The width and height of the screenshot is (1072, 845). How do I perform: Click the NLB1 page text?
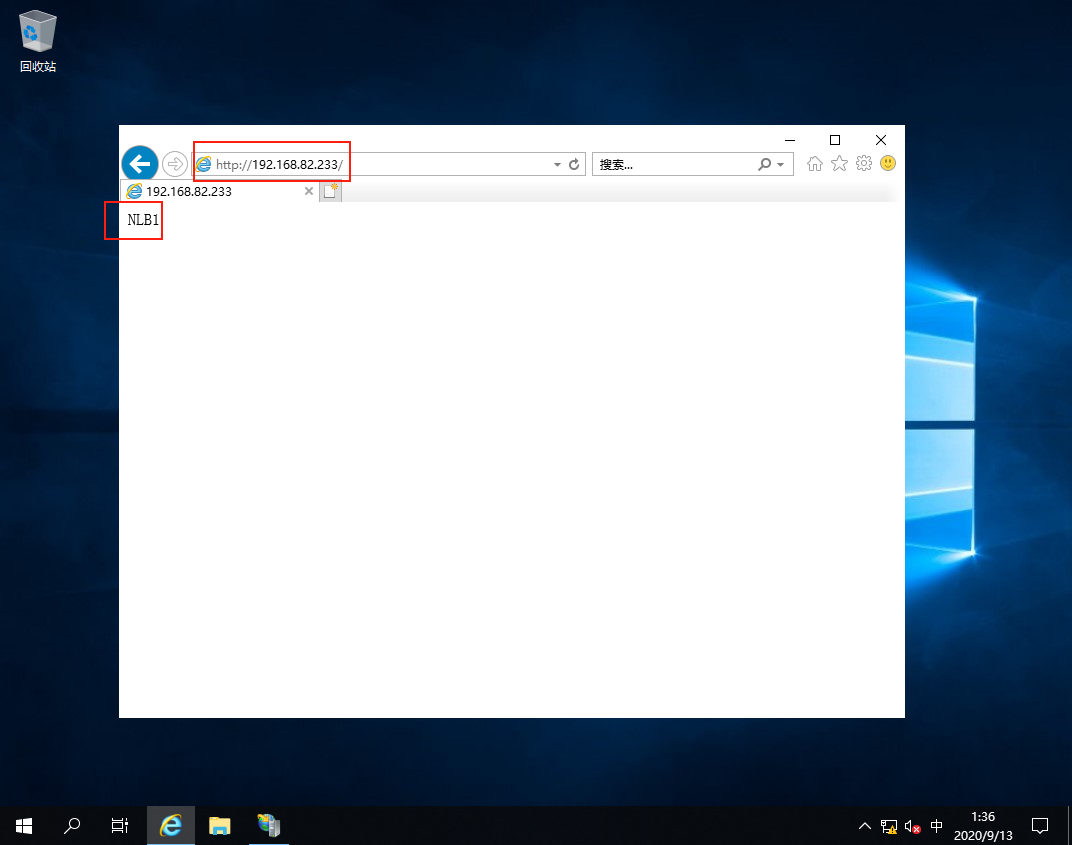click(143, 219)
